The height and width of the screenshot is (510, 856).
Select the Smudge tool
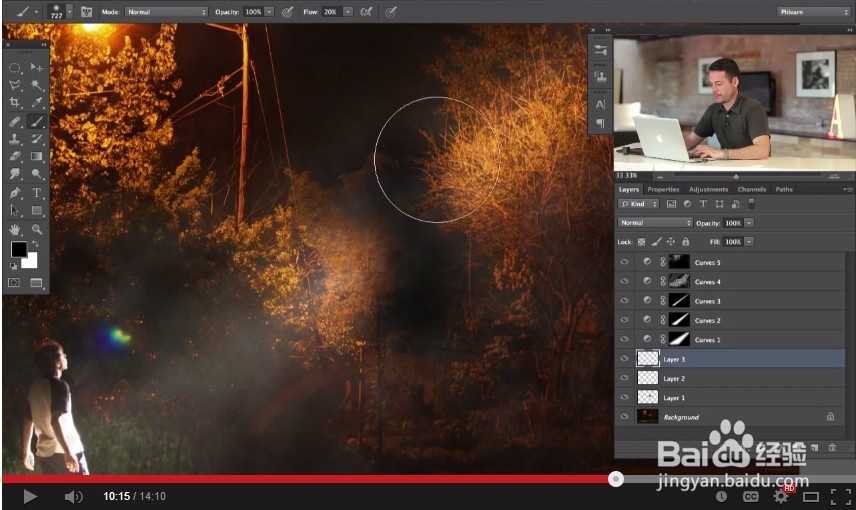point(15,174)
